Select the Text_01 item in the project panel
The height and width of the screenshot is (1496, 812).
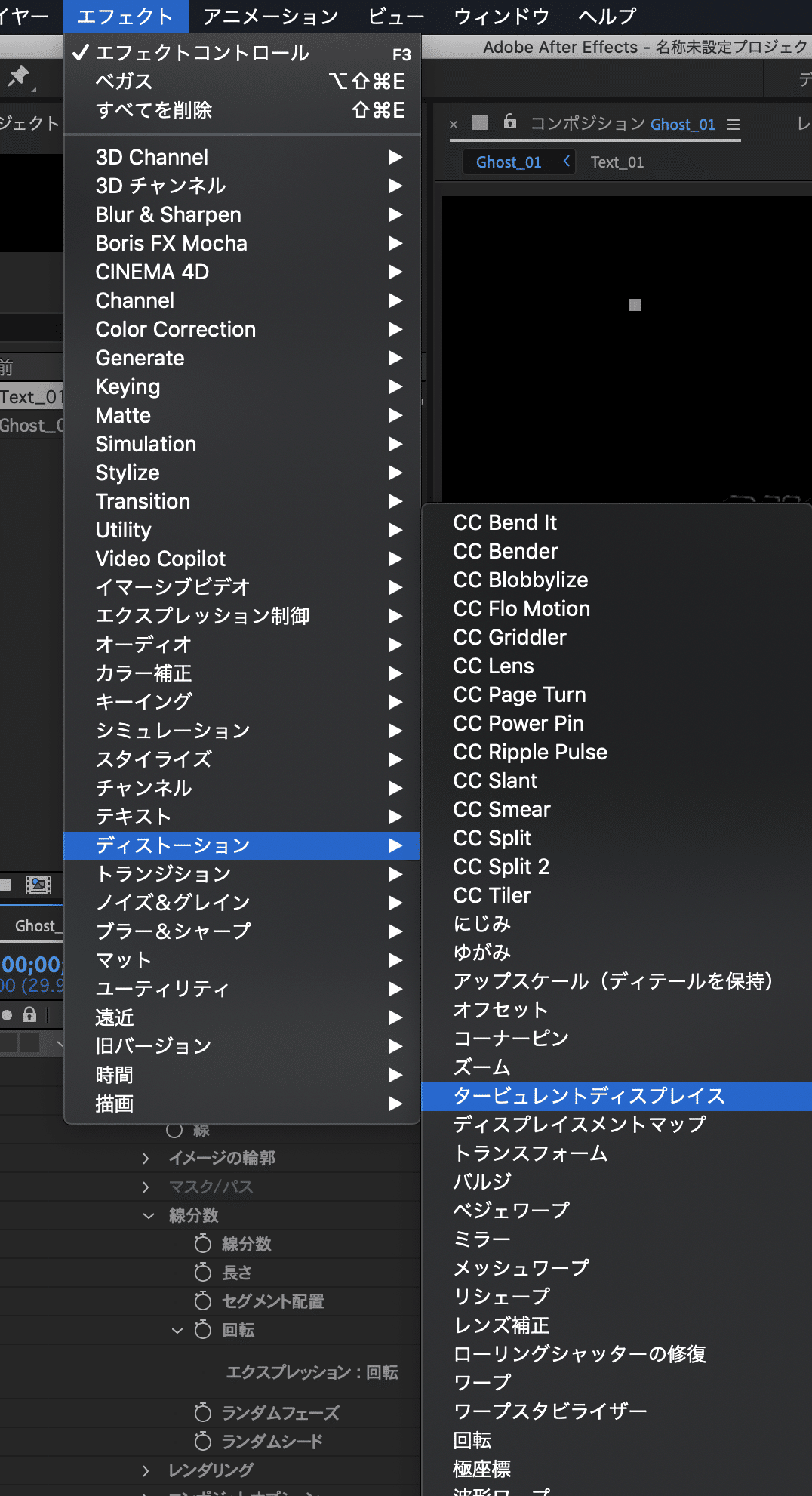pyautogui.click(x=32, y=396)
